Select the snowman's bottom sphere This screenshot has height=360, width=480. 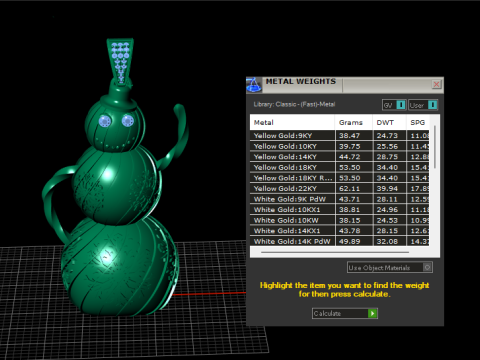[120, 267]
